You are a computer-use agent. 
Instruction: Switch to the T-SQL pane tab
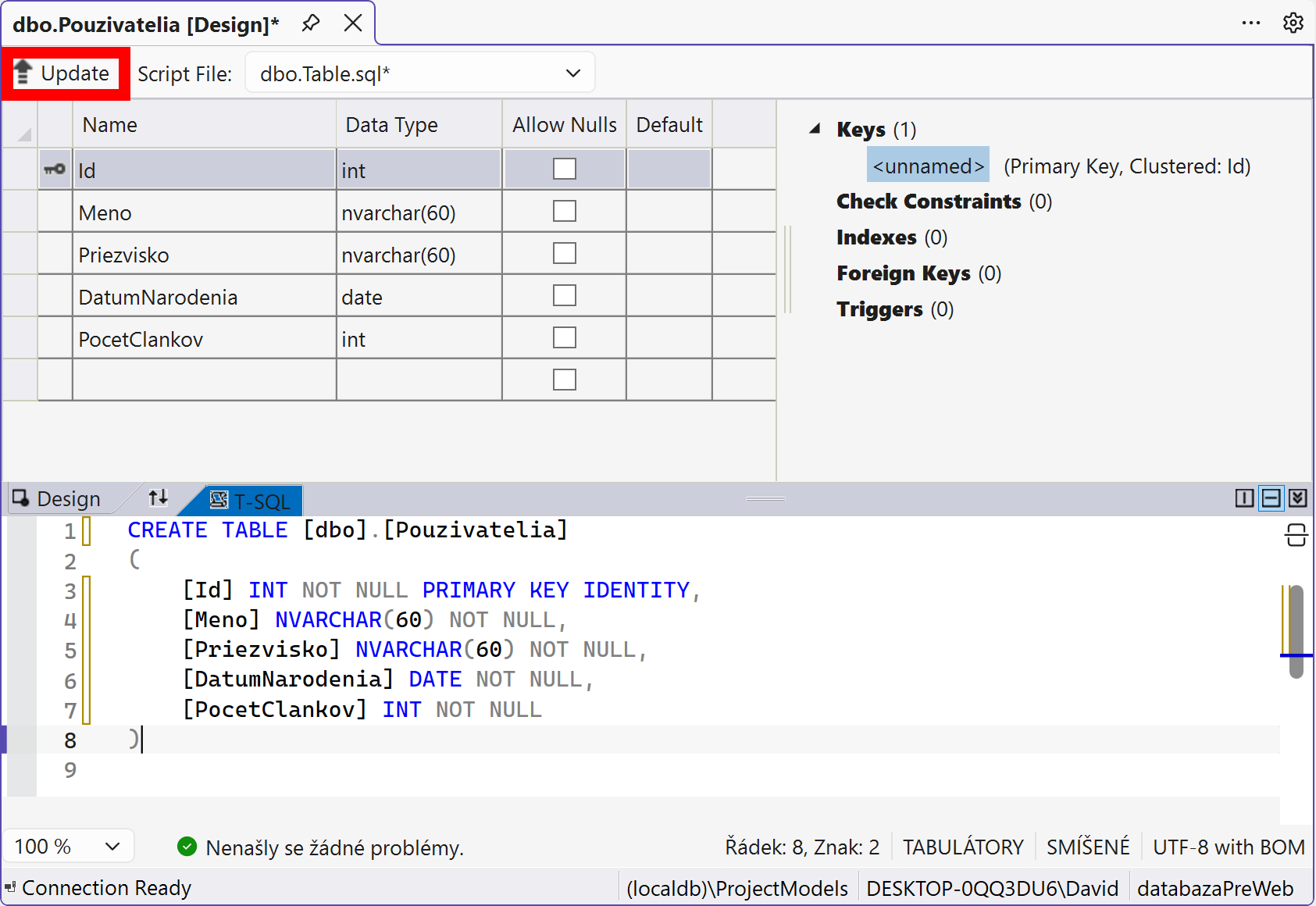tap(251, 501)
